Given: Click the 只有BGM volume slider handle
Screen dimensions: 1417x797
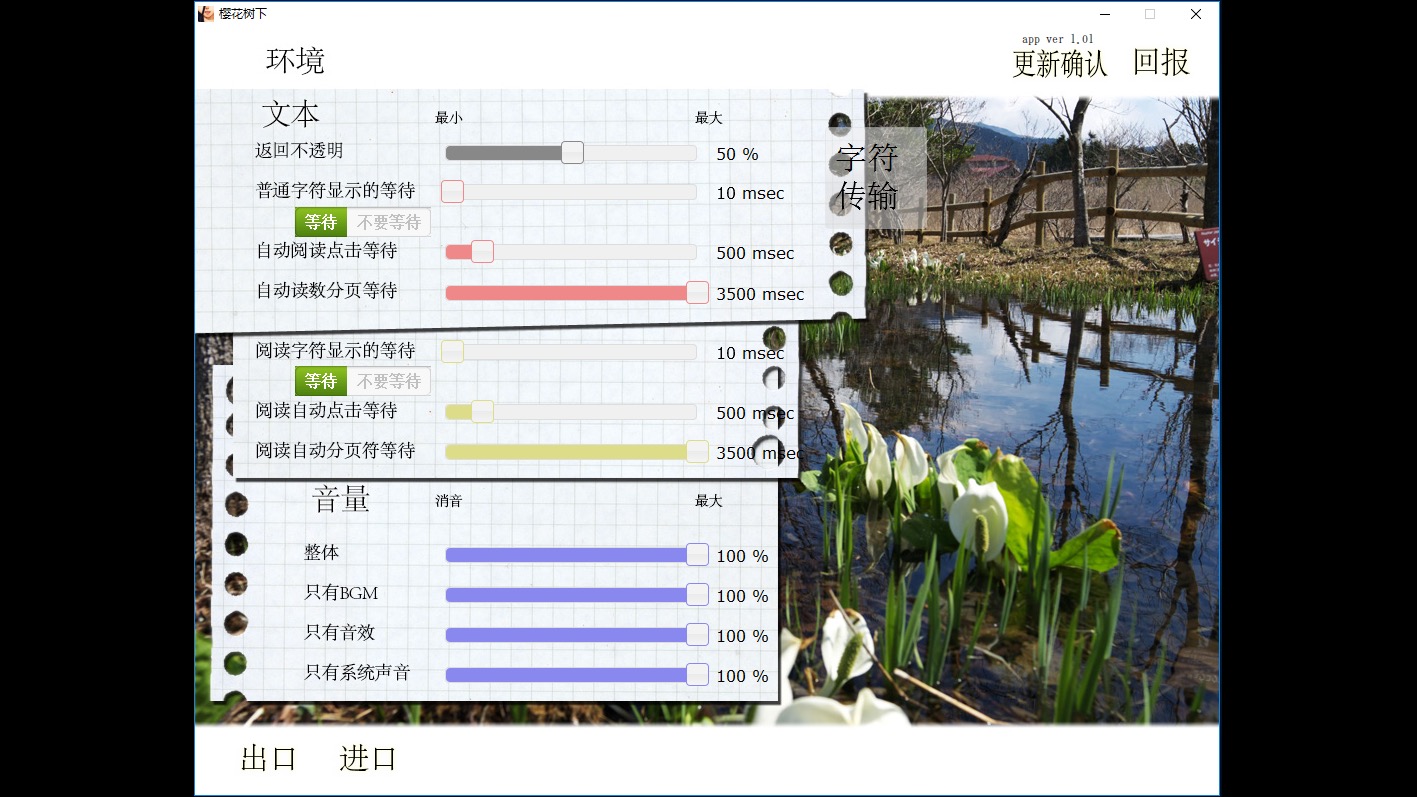Looking at the screenshot, I should (x=696, y=594).
